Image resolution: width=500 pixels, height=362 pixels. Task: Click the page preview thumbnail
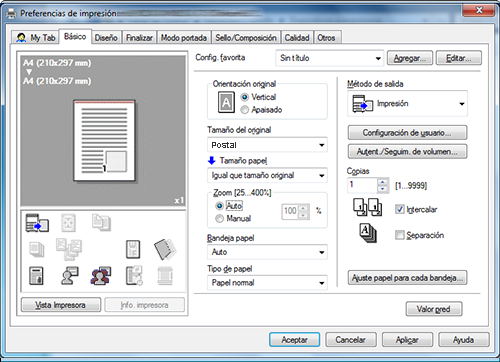click(104, 141)
